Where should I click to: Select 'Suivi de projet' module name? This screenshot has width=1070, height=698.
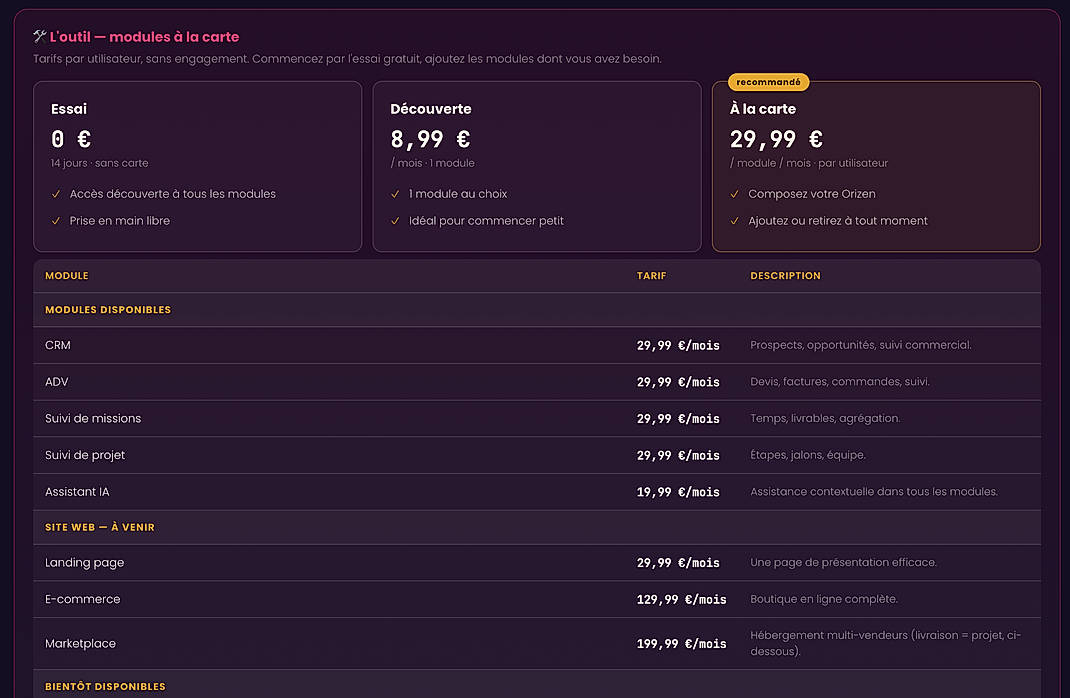tap(85, 455)
